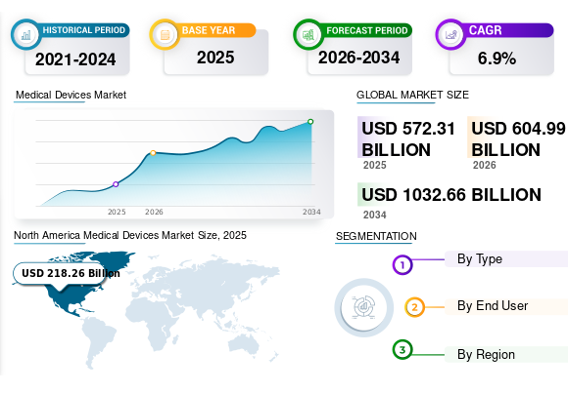Select the By Region segmentation label
568x394 pixels.
click(x=486, y=354)
